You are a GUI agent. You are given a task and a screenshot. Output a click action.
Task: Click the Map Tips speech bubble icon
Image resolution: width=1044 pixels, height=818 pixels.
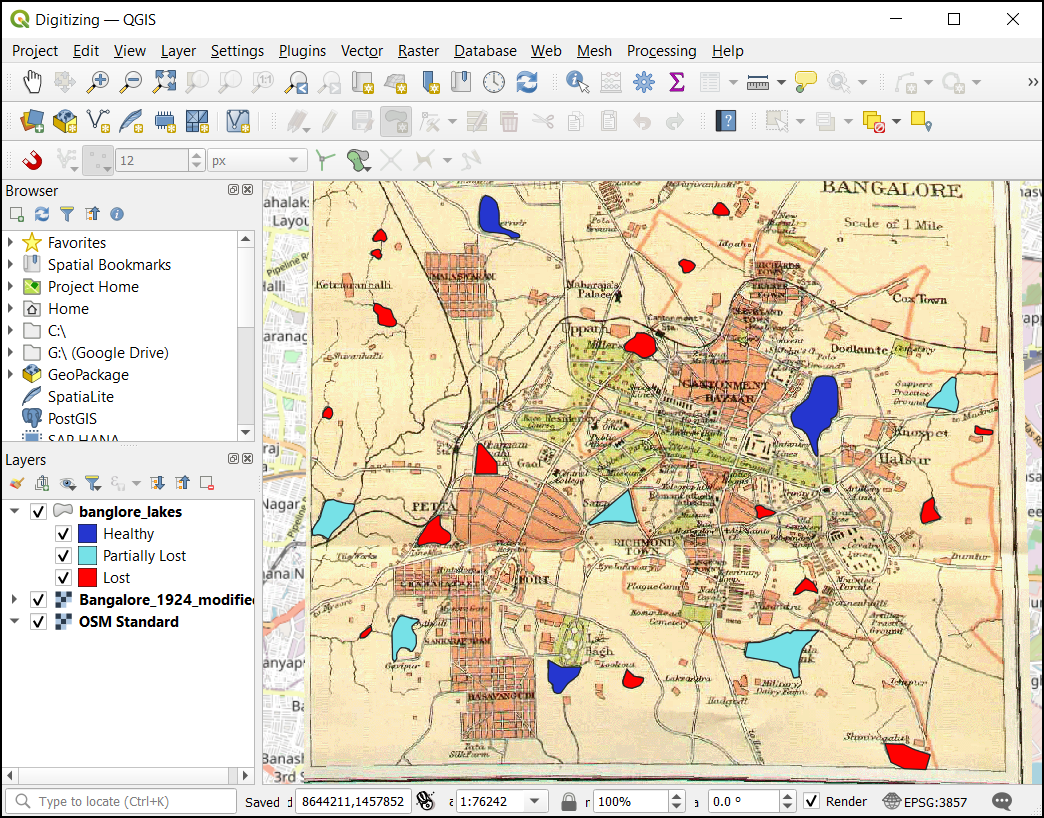coord(806,83)
